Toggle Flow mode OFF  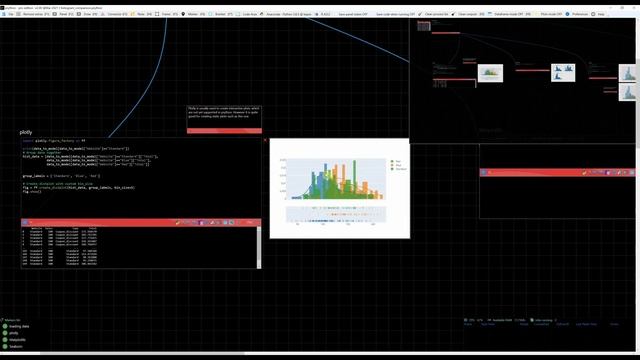click(x=548, y=14)
